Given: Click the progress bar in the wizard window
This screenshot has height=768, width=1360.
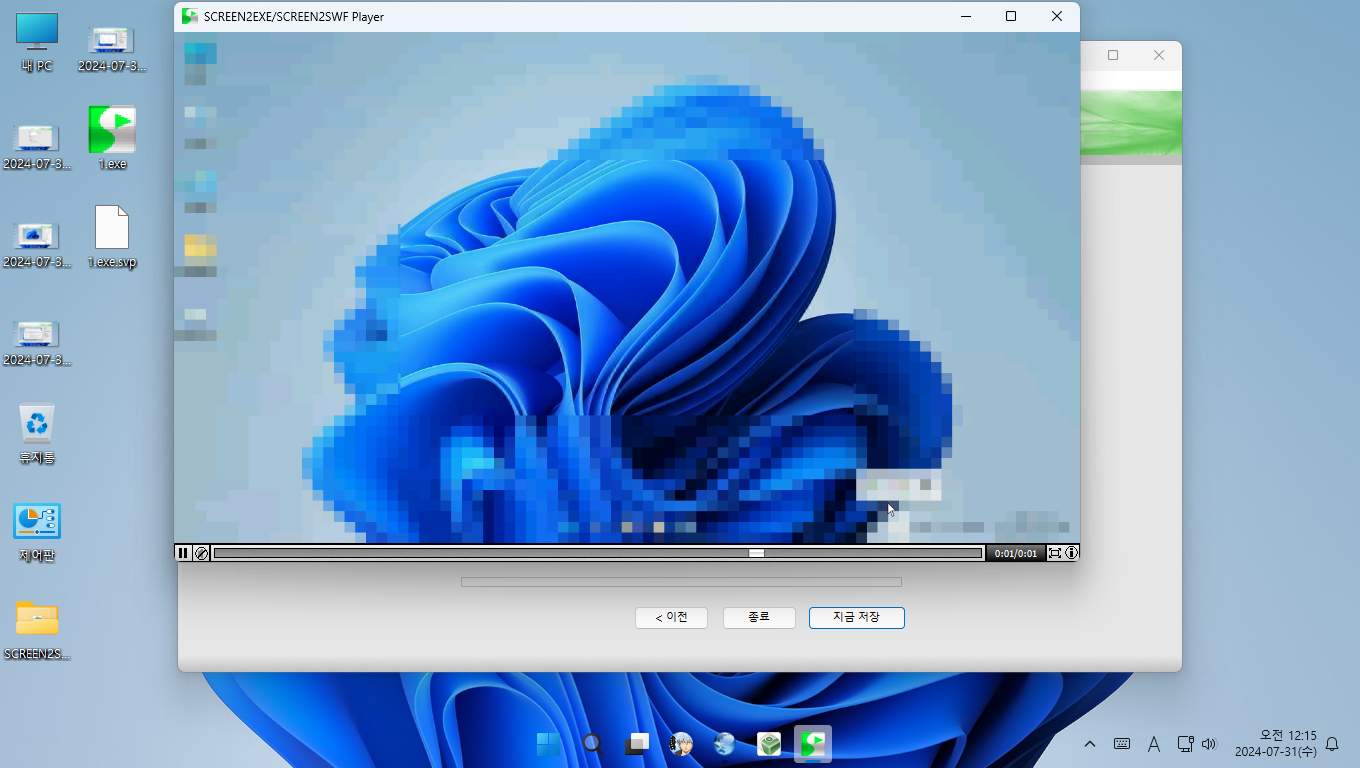Looking at the screenshot, I should 681,582.
